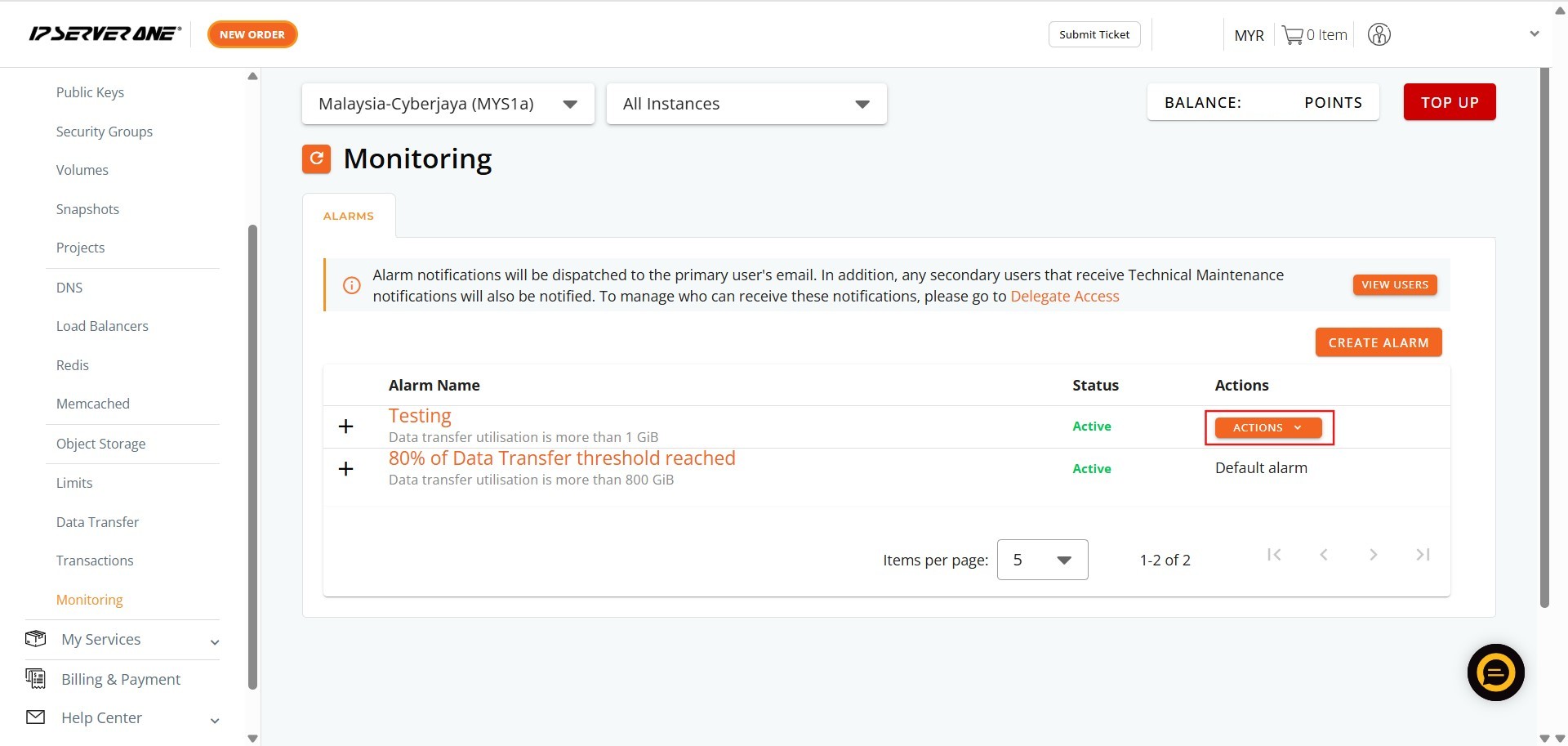Follow the Delegate Access link
Image resolution: width=1568 pixels, height=746 pixels.
(1064, 297)
